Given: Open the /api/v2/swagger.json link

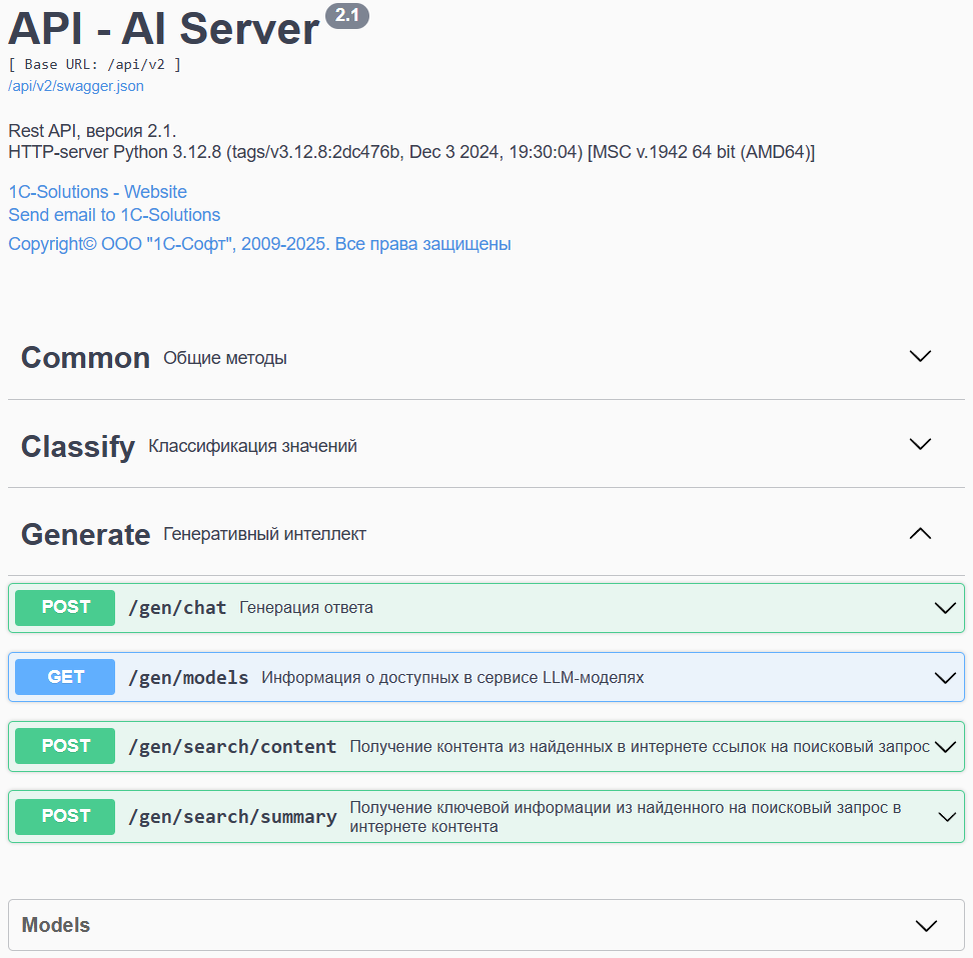Looking at the screenshot, I should (76, 86).
